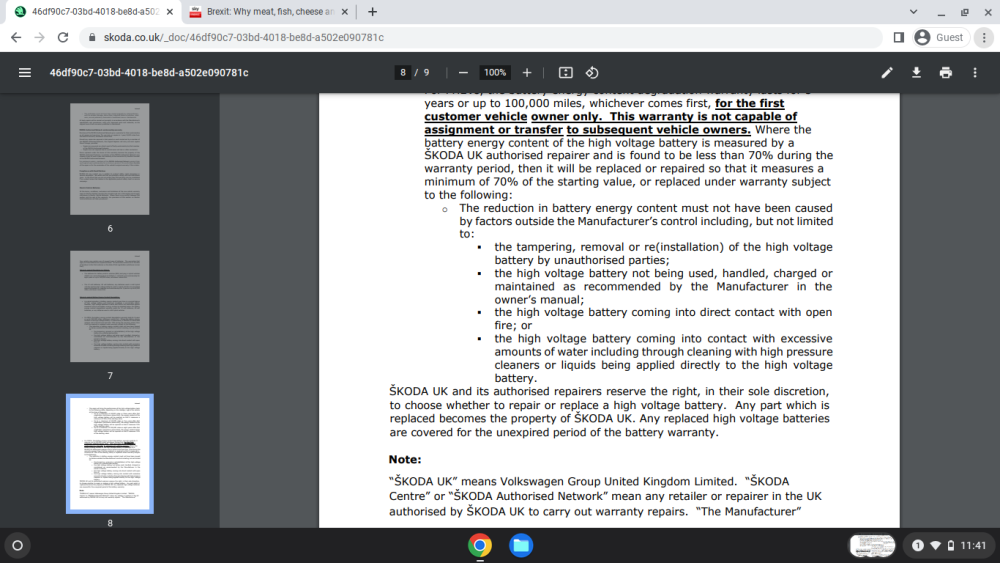Rotate the document counterclockwise
1000x563 pixels.
592,73
